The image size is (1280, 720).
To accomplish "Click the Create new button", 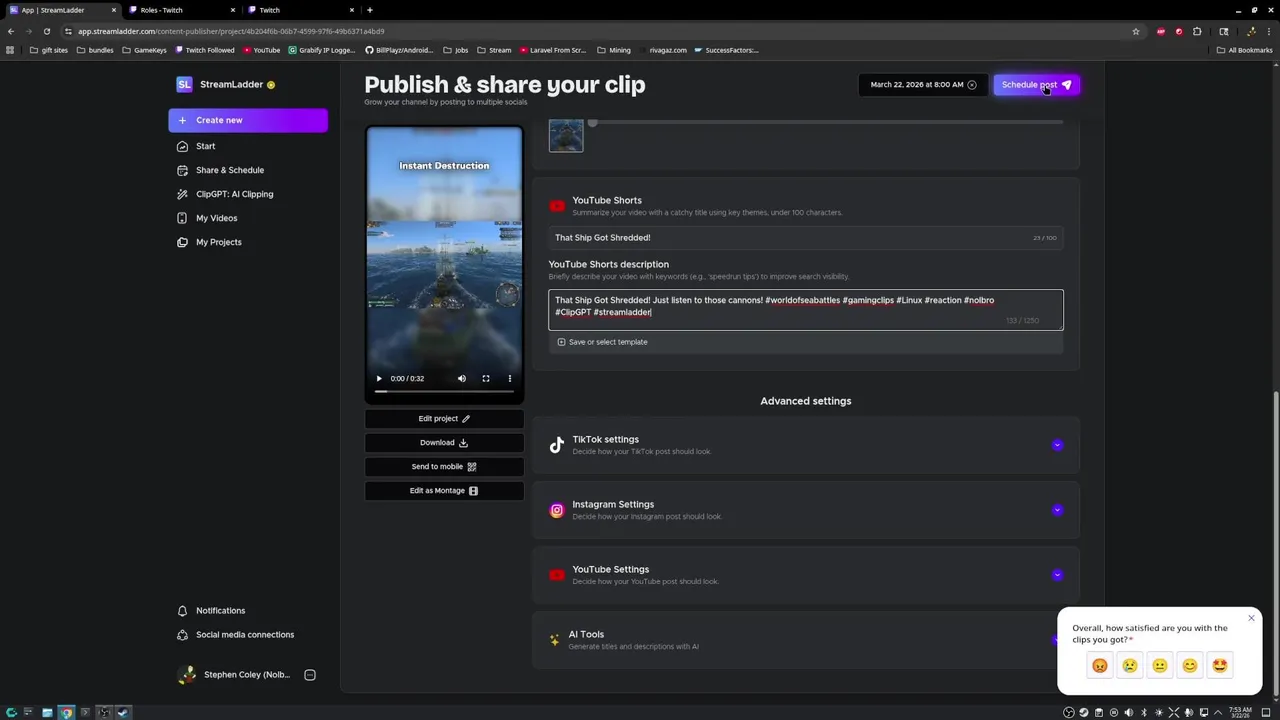I will pos(248,120).
